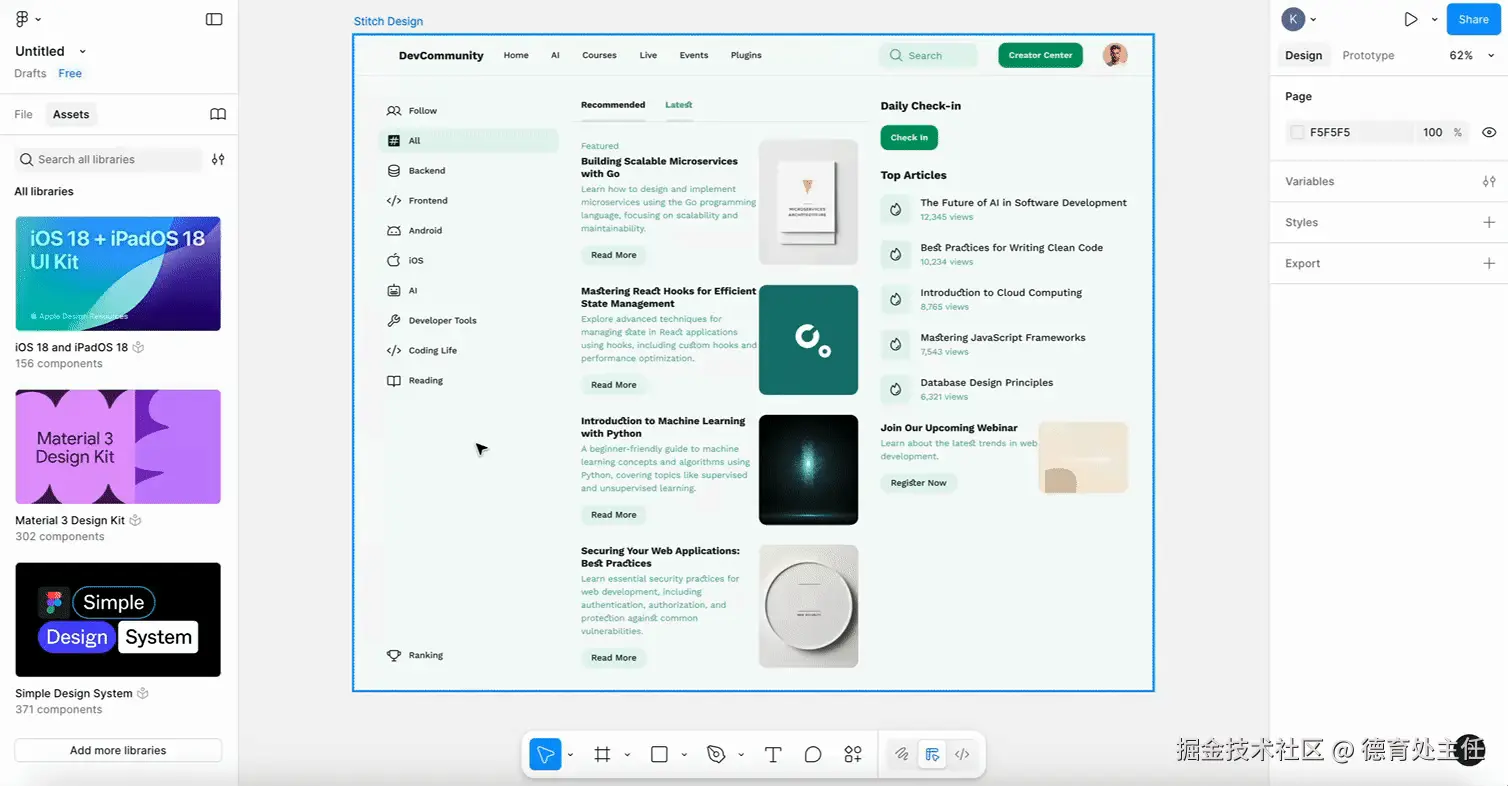Select the Pen tool
The height and width of the screenshot is (786, 1508).
pyautogui.click(x=716, y=755)
